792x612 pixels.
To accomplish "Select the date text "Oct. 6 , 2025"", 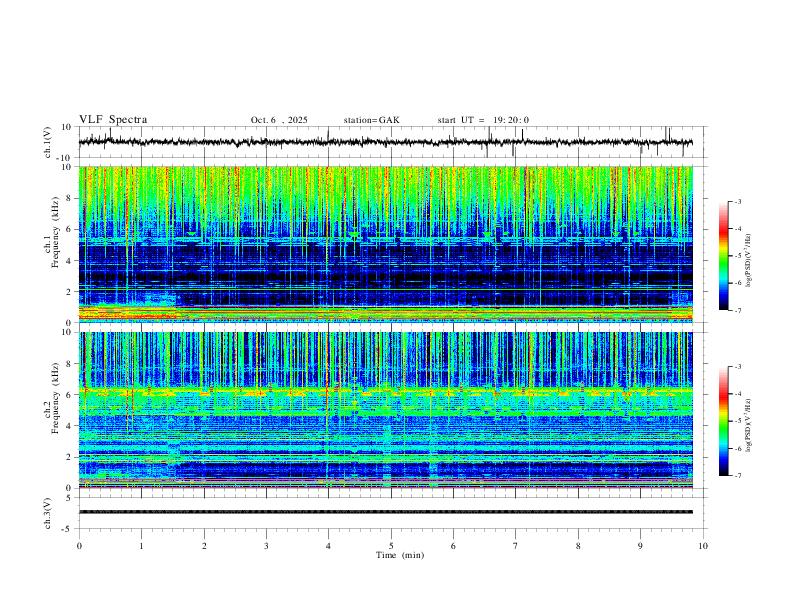I will point(279,120).
